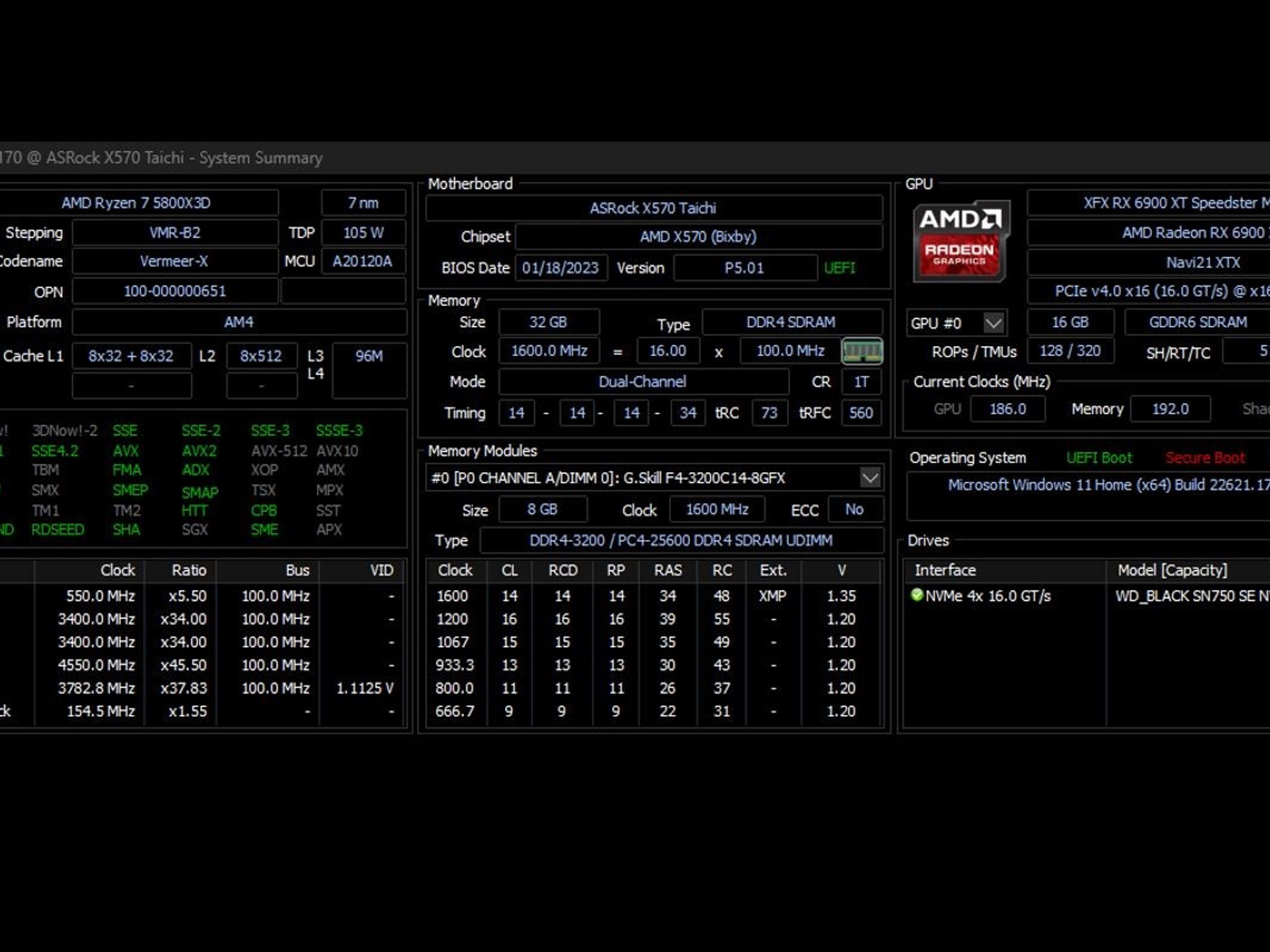Click GPU memory clock value 192.0
1270x952 pixels.
[1171, 409]
